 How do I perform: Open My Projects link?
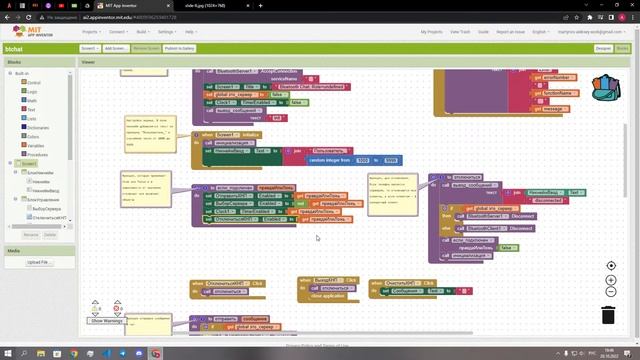click(x=431, y=32)
